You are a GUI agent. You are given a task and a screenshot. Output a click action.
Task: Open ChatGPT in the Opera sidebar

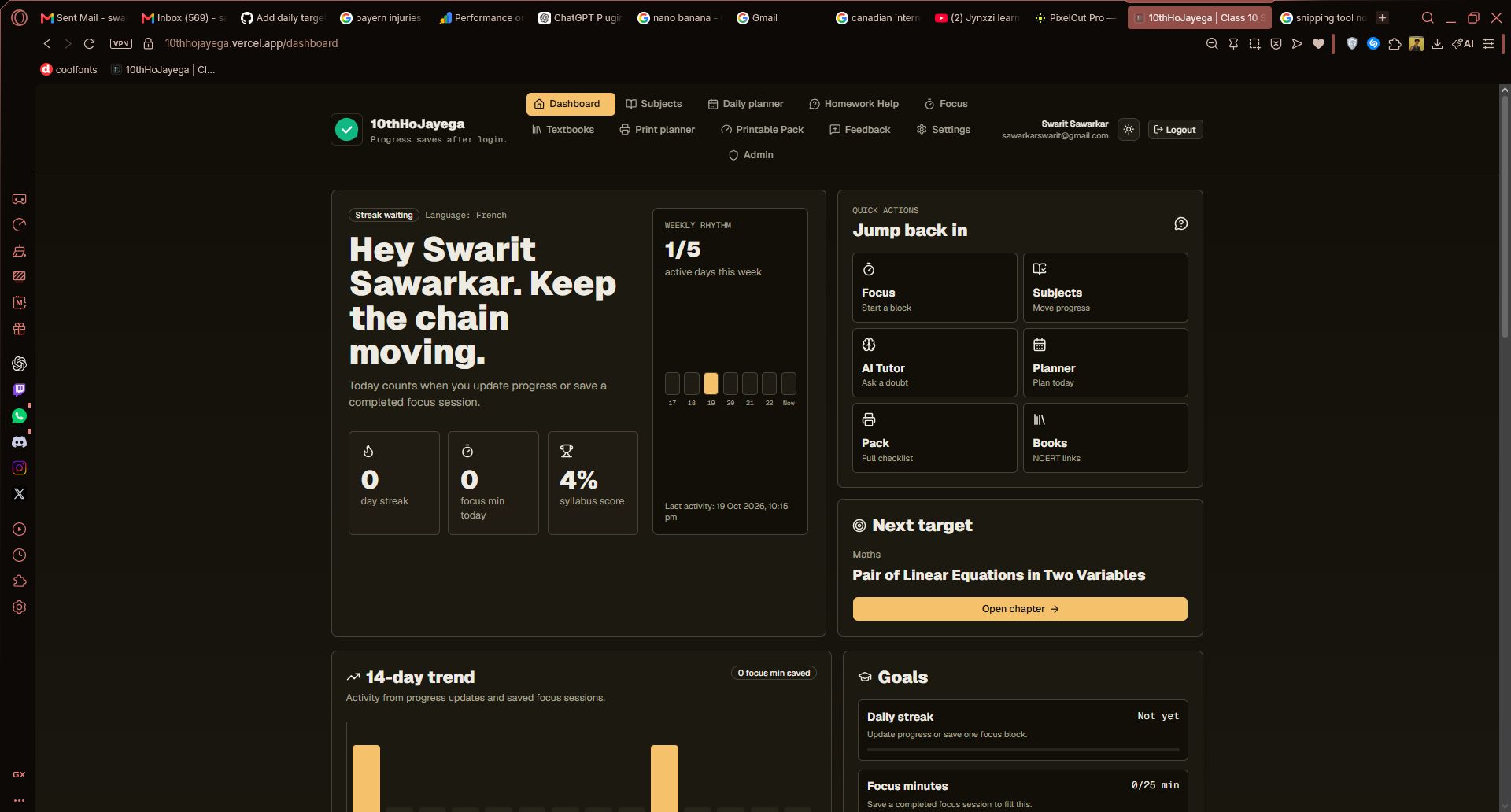20,364
